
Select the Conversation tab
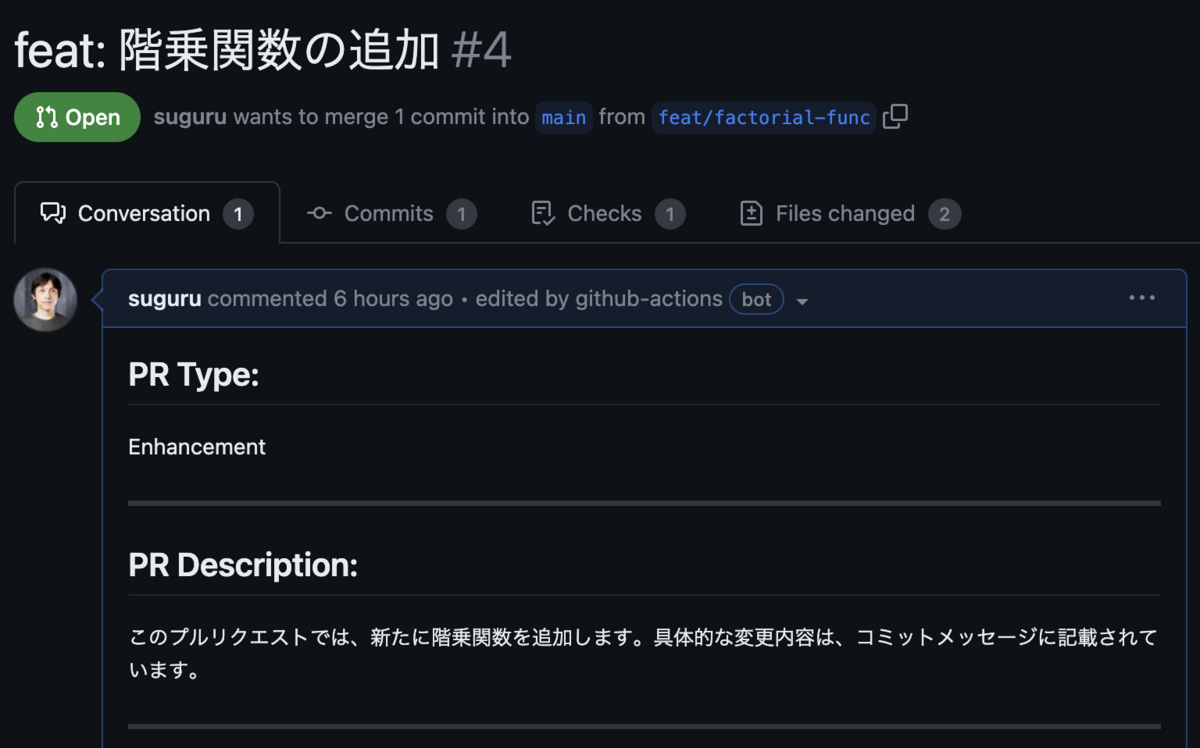coord(144,212)
